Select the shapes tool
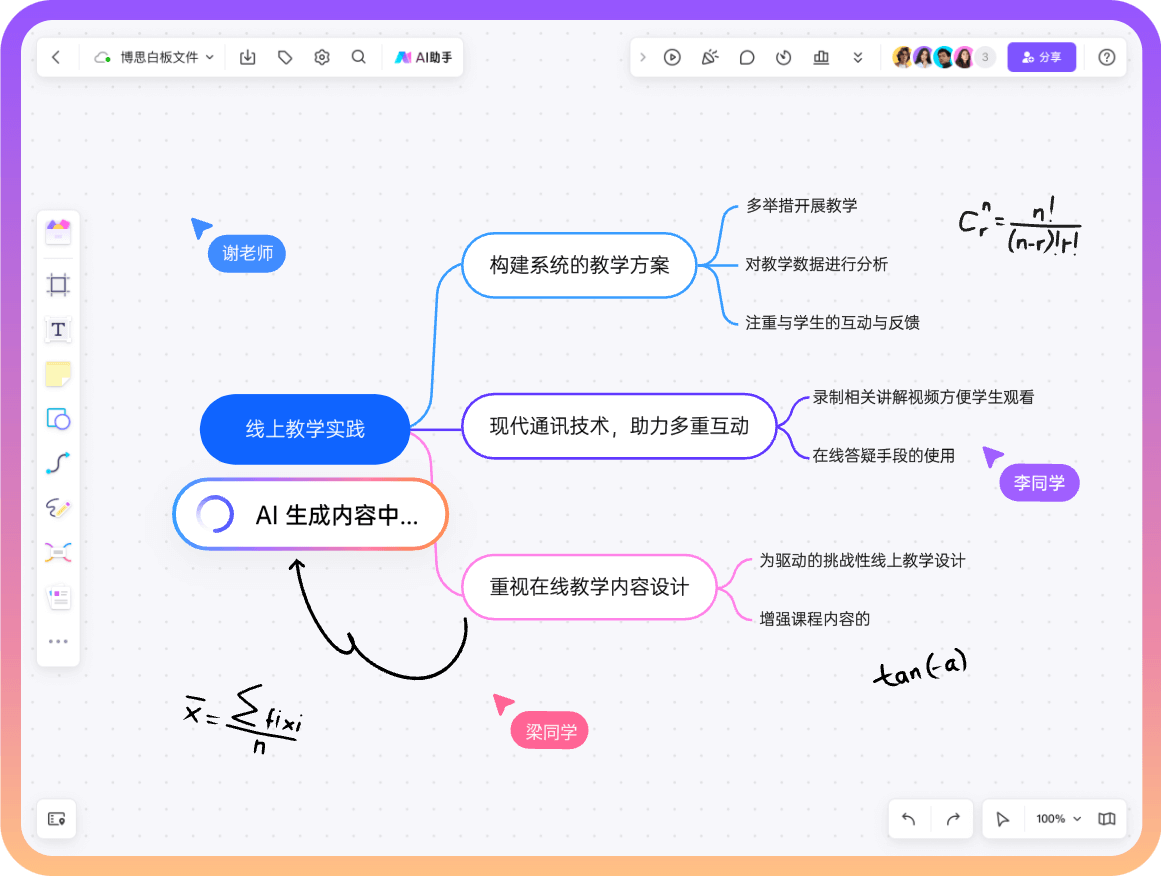The width and height of the screenshot is (1161, 876). pos(58,419)
